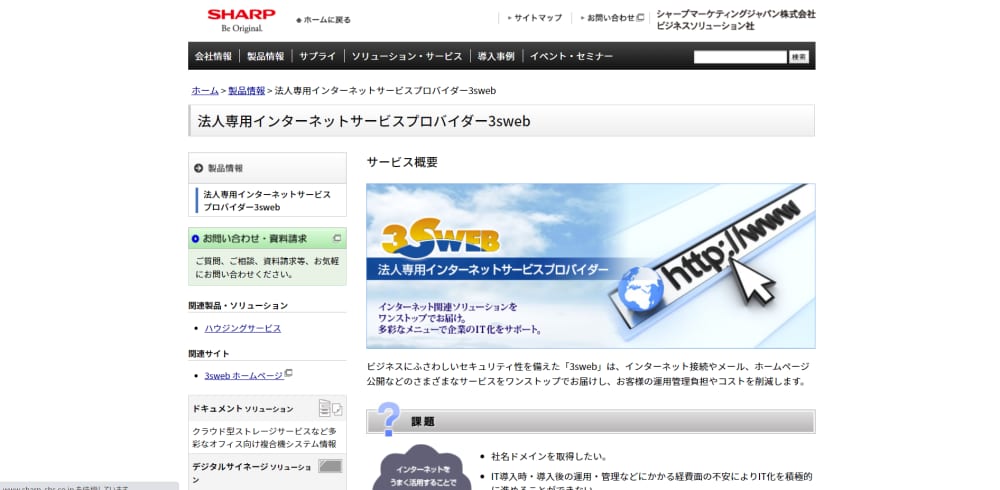The image size is (1000, 490).
Task: Follow the 製品情報 breadcrumb link
Action: click(x=247, y=91)
